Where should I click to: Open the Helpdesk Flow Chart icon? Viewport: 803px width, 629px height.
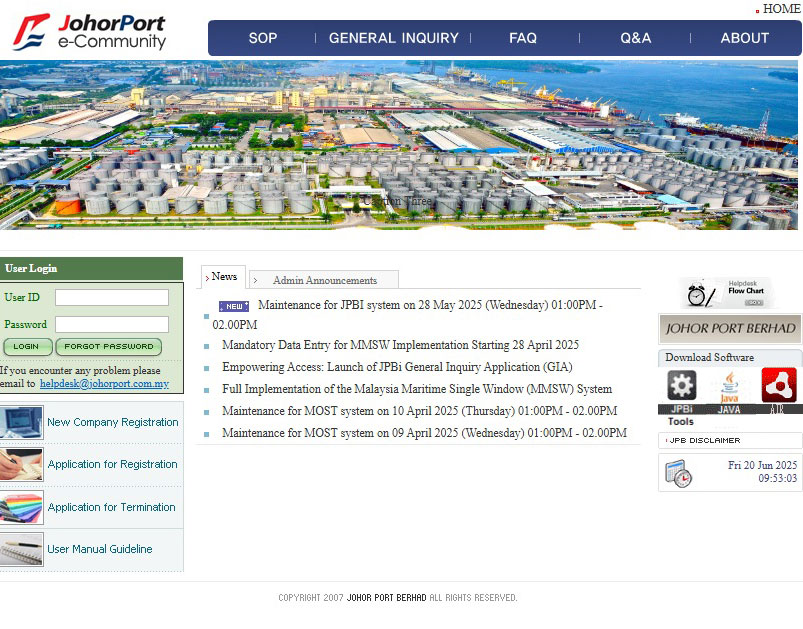(x=728, y=293)
